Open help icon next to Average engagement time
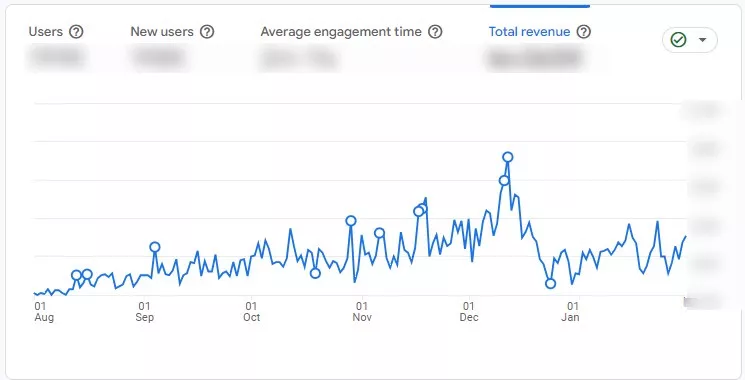The width and height of the screenshot is (745, 380). [x=435, y=32]
